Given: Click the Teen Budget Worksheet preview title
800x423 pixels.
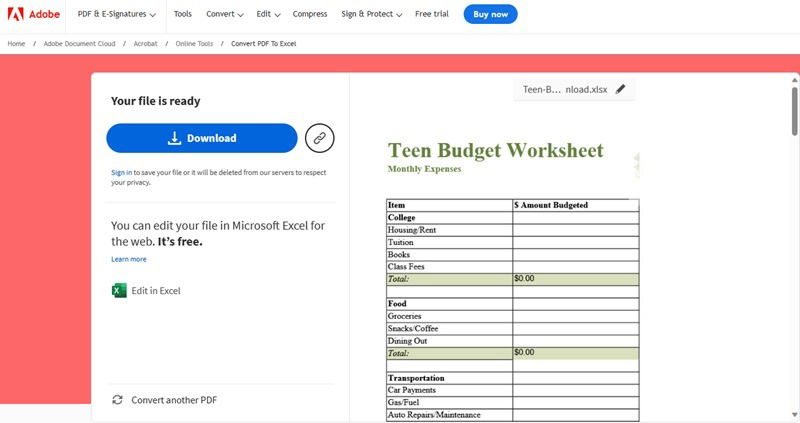Looking at the screenshot, I should point(495,151).
